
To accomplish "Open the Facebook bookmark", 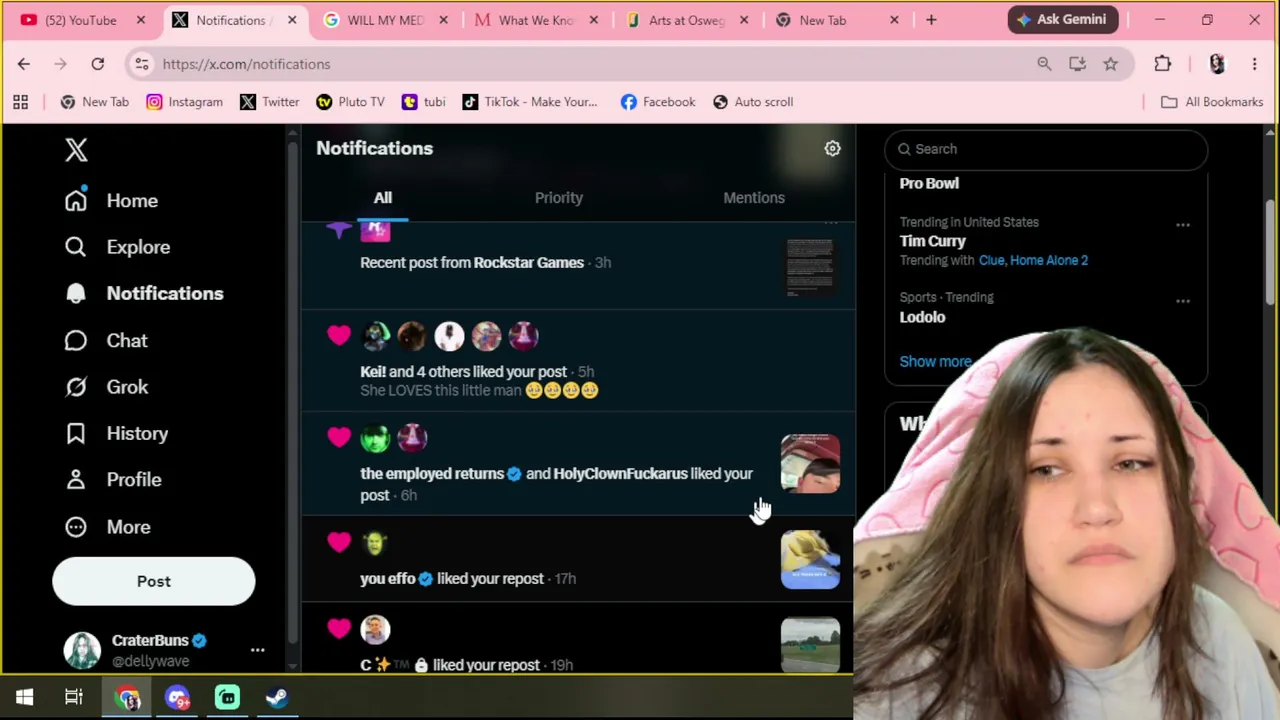I will pyautogui.click(x=657, y=102).
